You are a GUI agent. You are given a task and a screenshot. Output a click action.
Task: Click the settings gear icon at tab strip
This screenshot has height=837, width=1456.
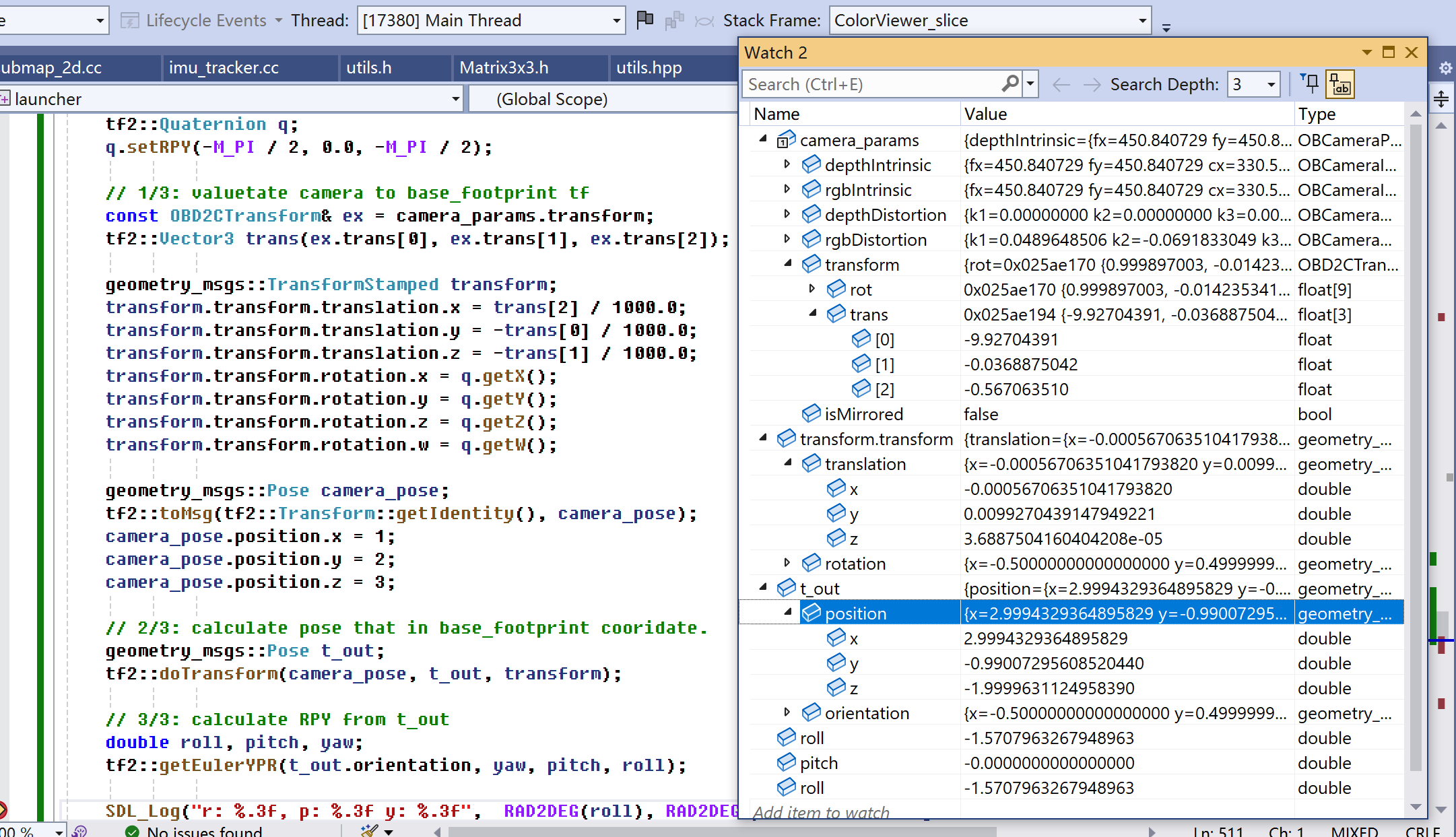pos(1445,68)
